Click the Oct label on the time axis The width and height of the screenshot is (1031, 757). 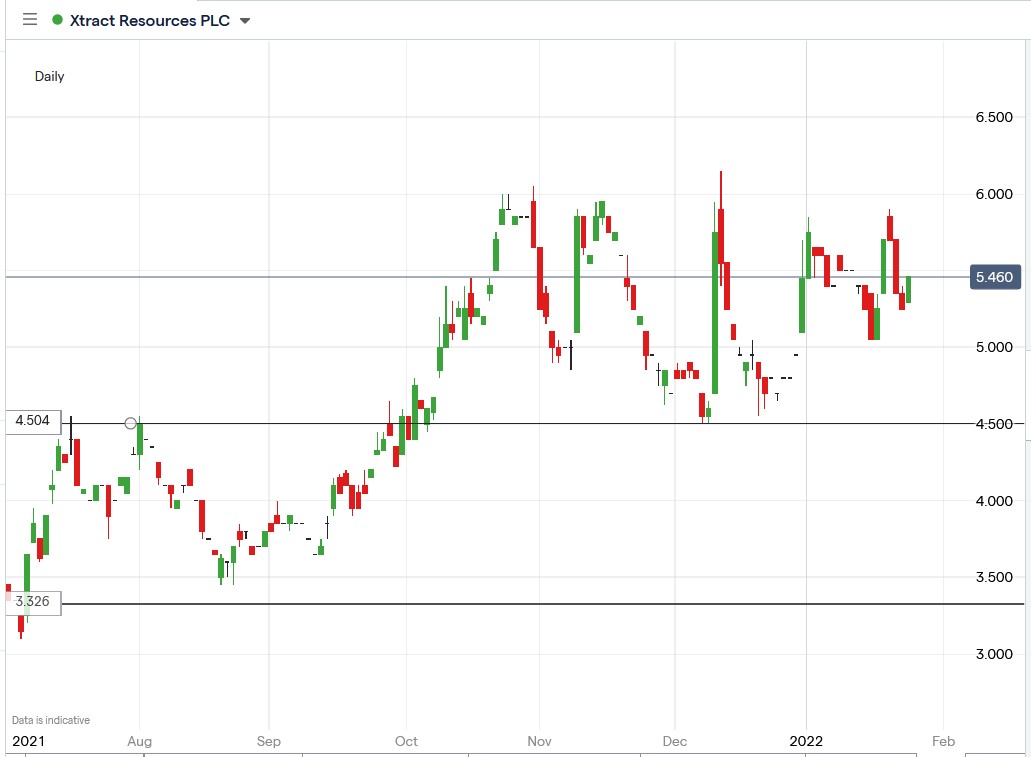click(x=406, y=741)
